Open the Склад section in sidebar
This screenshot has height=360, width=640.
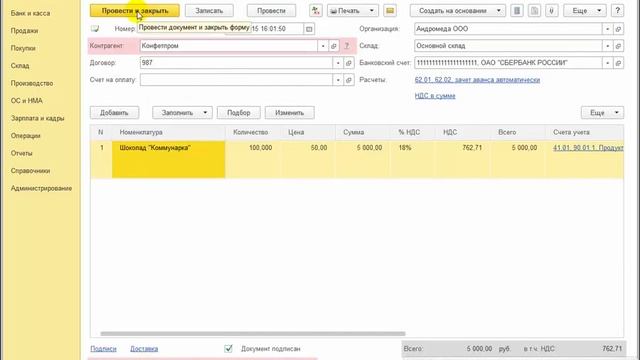tap(20, 66)
